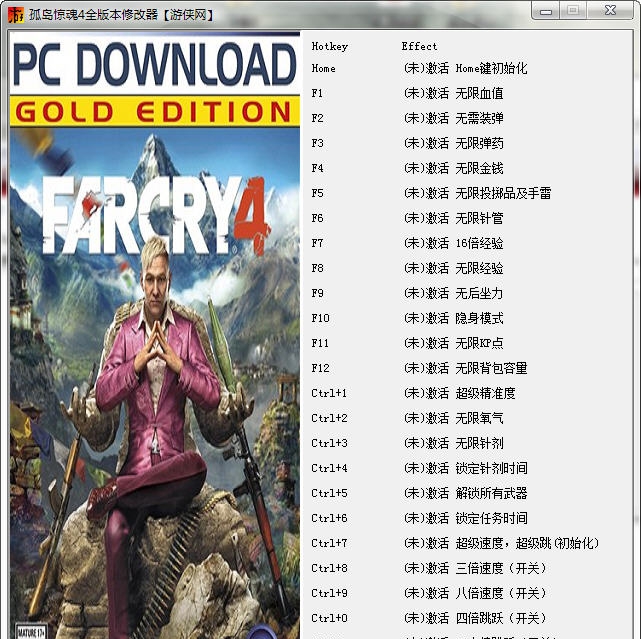
Task: Click the 'Ctrl+2' hotkey label
Action: pos(329,418)
